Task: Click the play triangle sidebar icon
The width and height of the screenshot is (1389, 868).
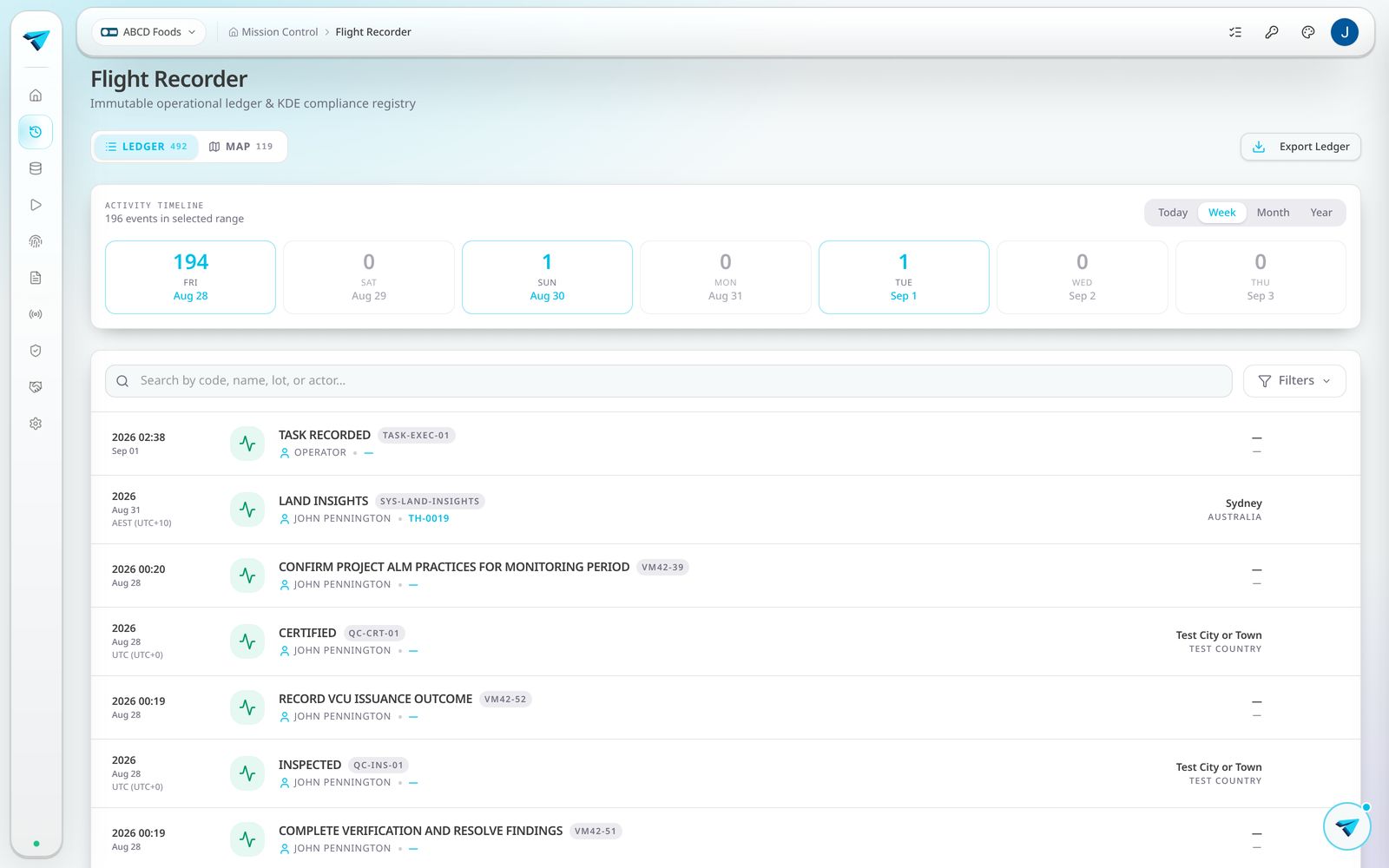Action: tap(36, 205)
